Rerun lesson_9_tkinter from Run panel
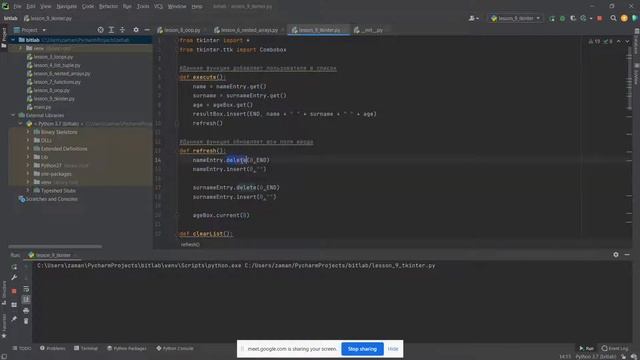640x360 pixels. (x=14, y=267)
